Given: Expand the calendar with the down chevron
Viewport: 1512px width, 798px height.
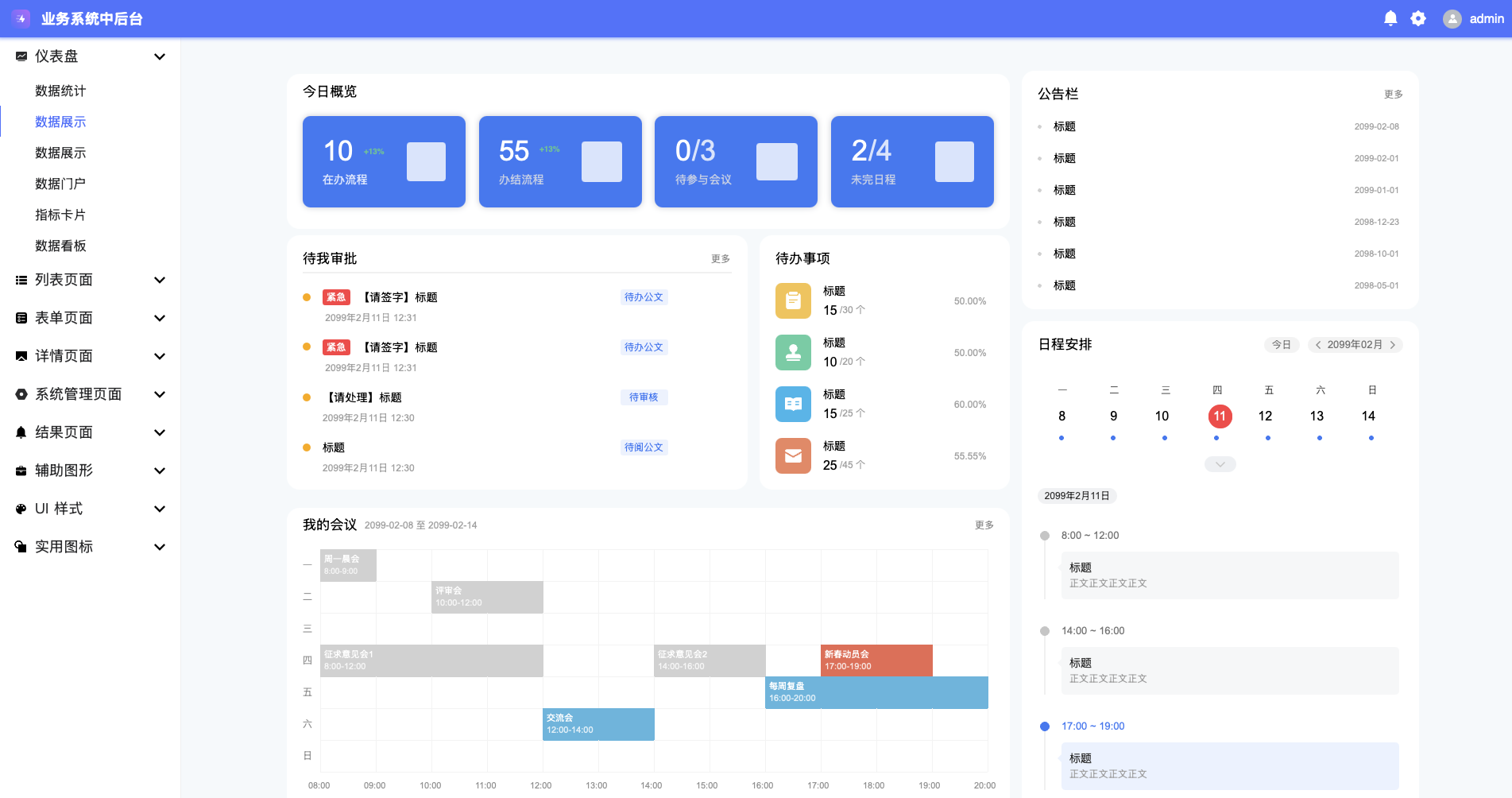Looking at the screenshot, I should pos(1220,464).
